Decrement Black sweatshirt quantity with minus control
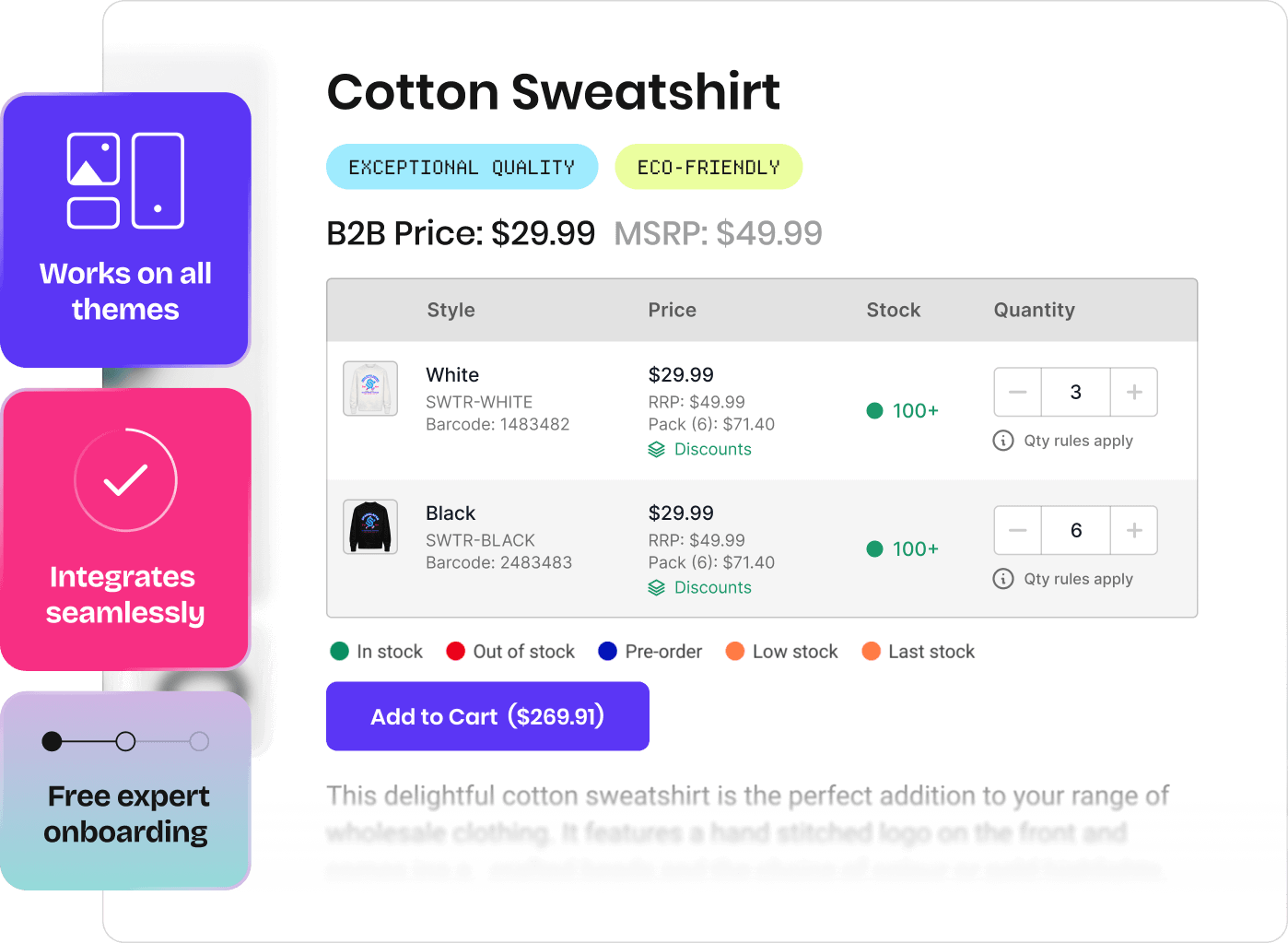This screenshot has width=1288, height=943. (1017, 530)
